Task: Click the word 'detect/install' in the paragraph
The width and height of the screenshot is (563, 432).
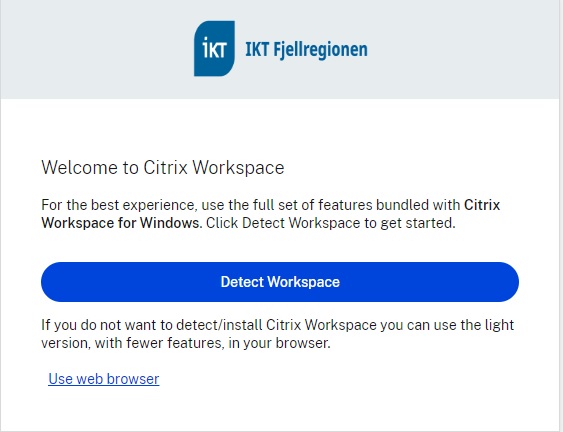Action: coord(219,325)
